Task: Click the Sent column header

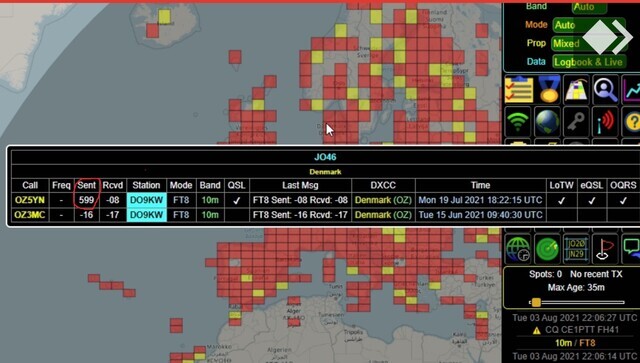Action: pyautogui.click(x=87, y=185)
